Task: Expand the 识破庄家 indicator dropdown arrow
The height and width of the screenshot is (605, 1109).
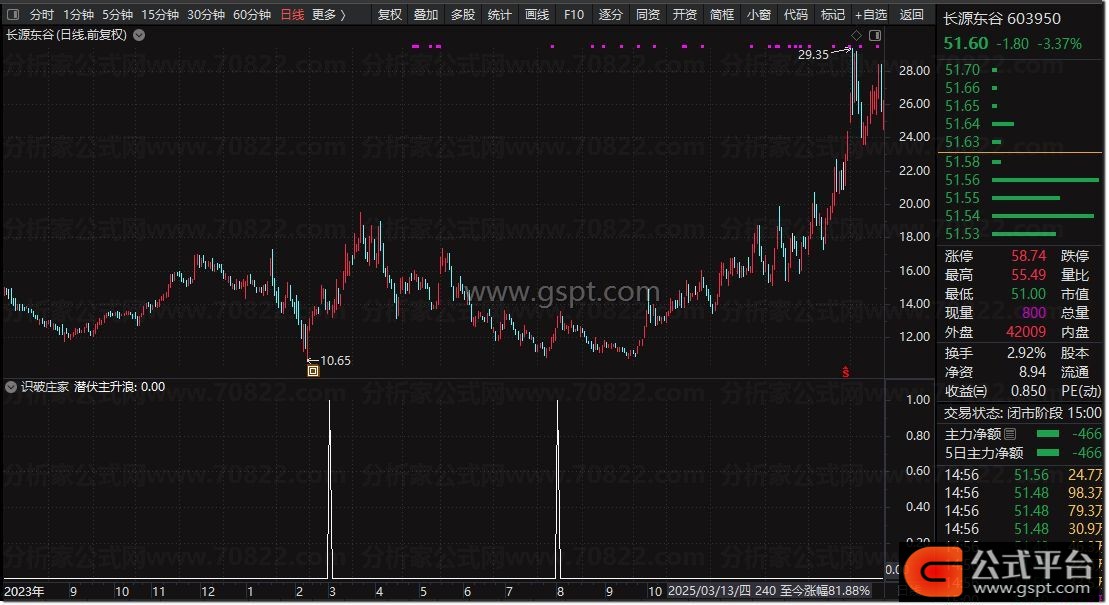Action: pos(12,386)
